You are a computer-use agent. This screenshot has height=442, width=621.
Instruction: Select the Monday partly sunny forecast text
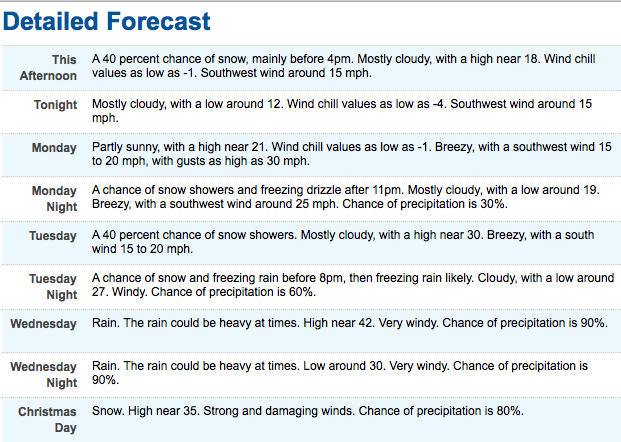352,154
